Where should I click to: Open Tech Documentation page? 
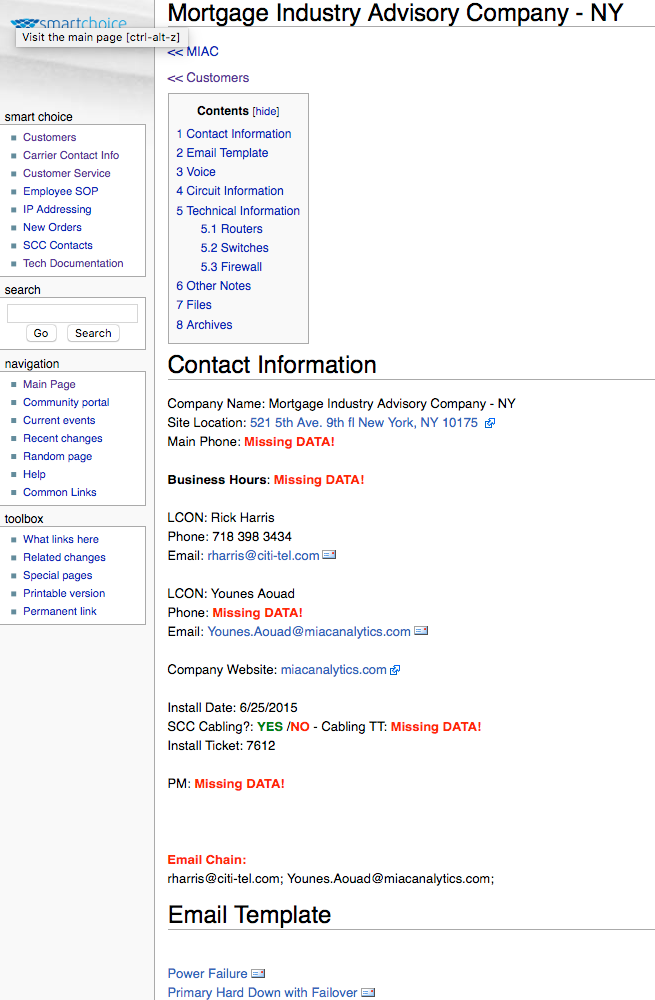tap(73, 263)
